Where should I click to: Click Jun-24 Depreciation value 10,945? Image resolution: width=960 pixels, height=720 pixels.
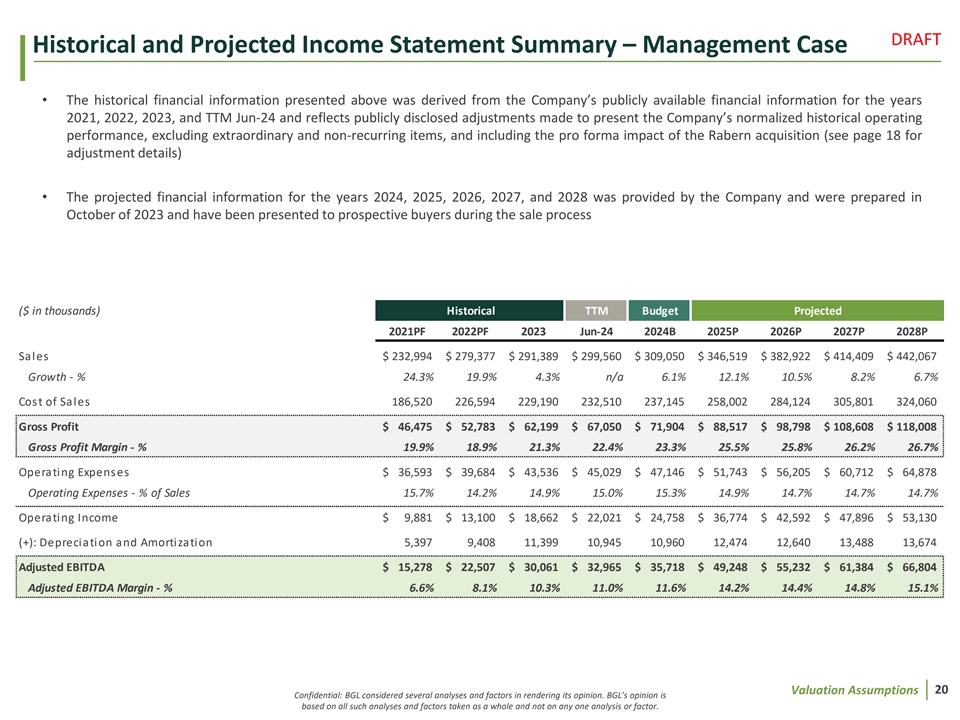(x=604, y=542)
